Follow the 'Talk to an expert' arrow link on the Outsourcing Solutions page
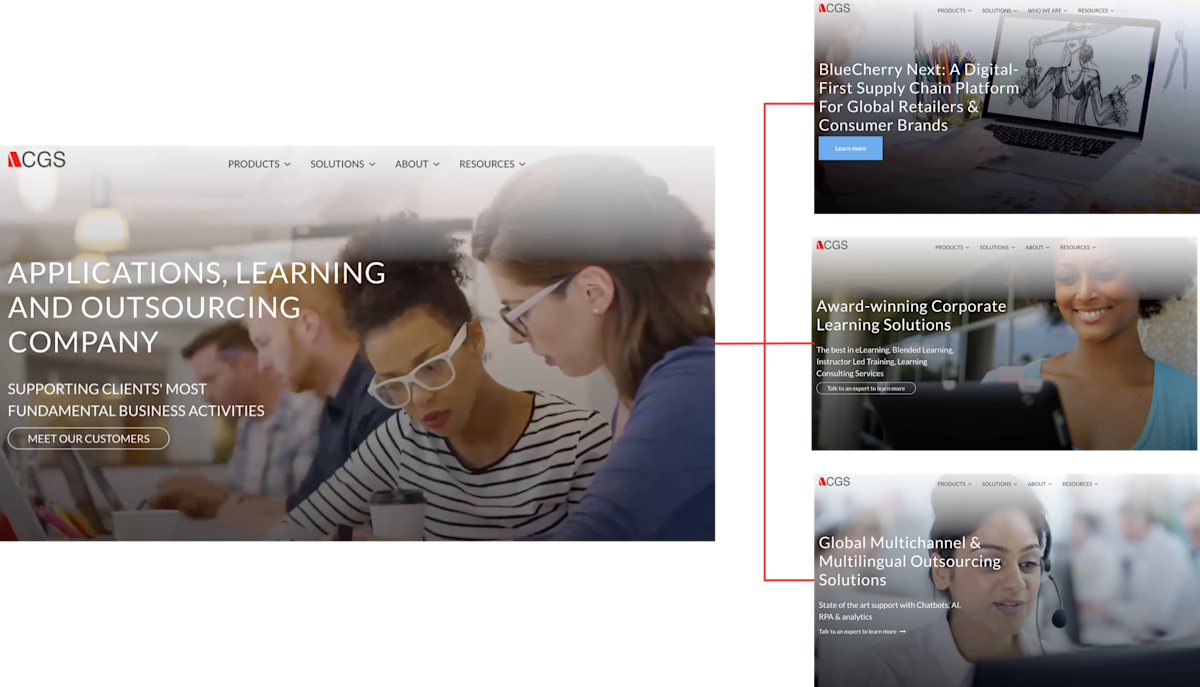This screenshot has width=1200, height=687. pos(862,632)
